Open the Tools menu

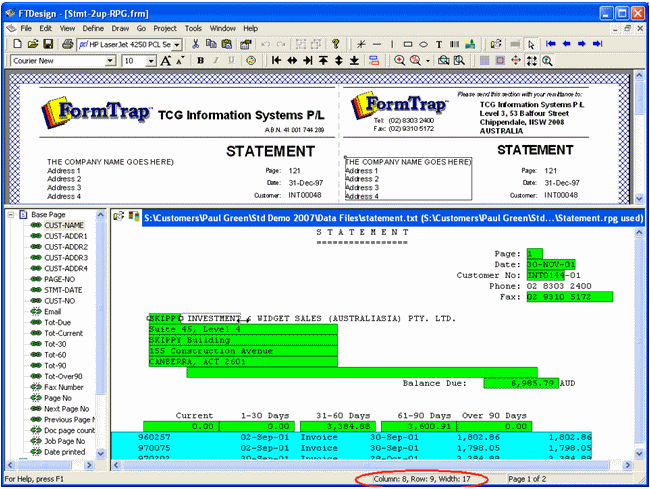pyautogui.click(x=193, y=28)
